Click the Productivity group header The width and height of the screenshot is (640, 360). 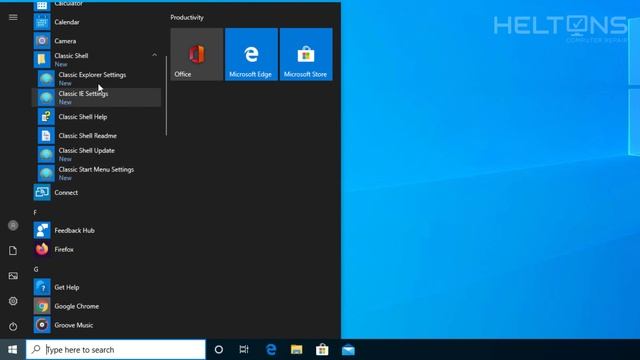tap(187, 18)
